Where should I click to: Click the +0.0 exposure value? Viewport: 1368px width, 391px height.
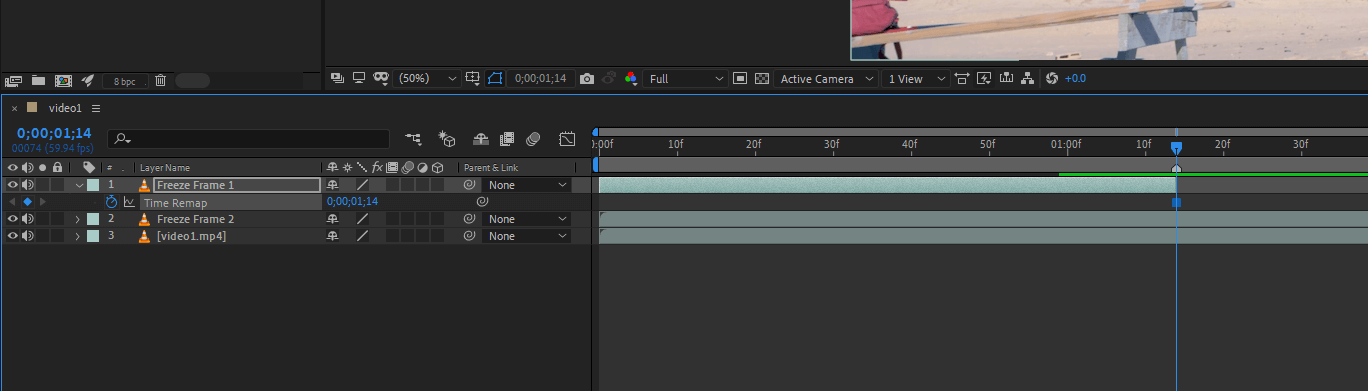1075,78
